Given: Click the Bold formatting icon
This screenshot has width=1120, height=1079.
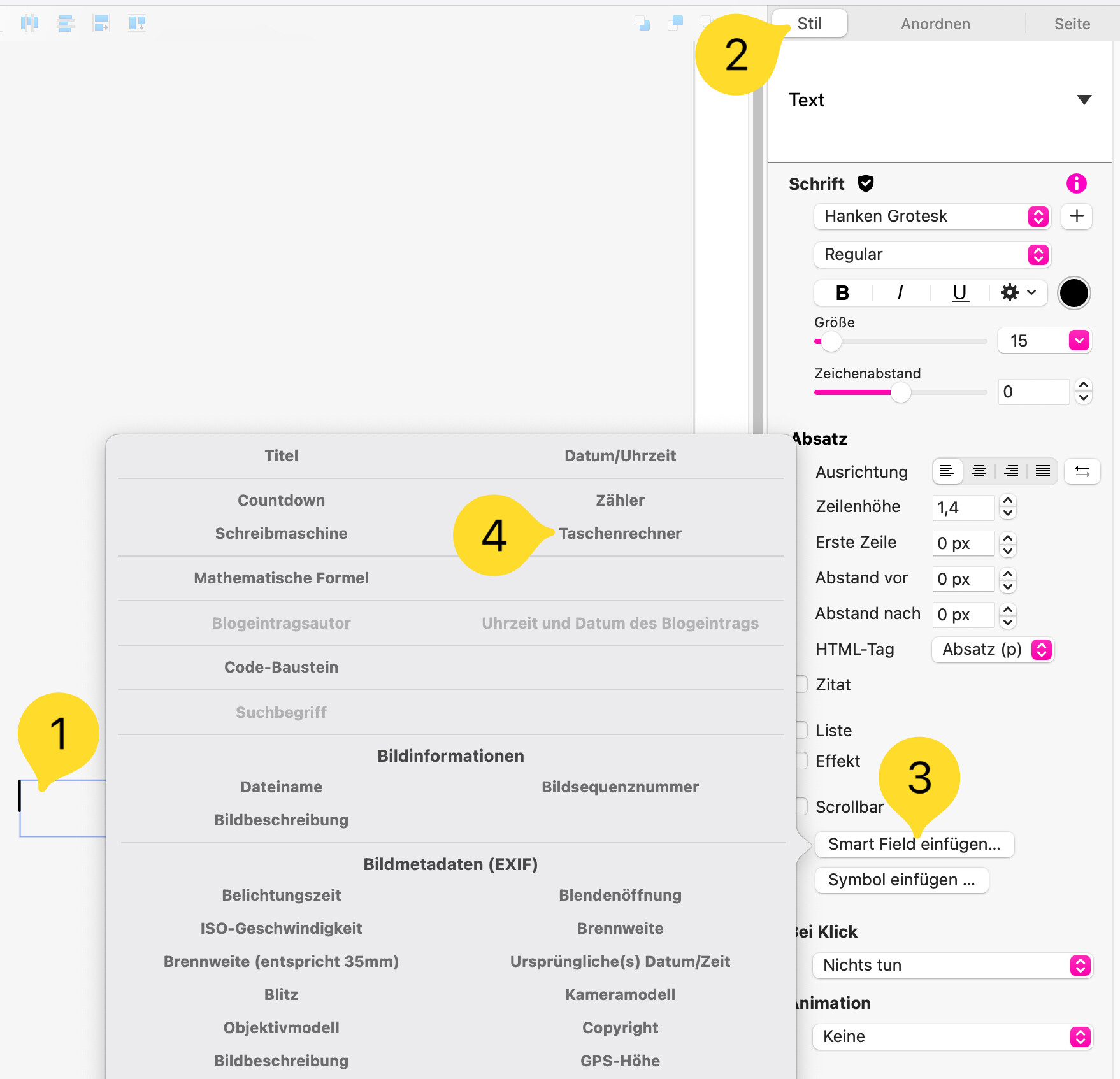Looking at the screenshot, I should click(x=842, y=293).
